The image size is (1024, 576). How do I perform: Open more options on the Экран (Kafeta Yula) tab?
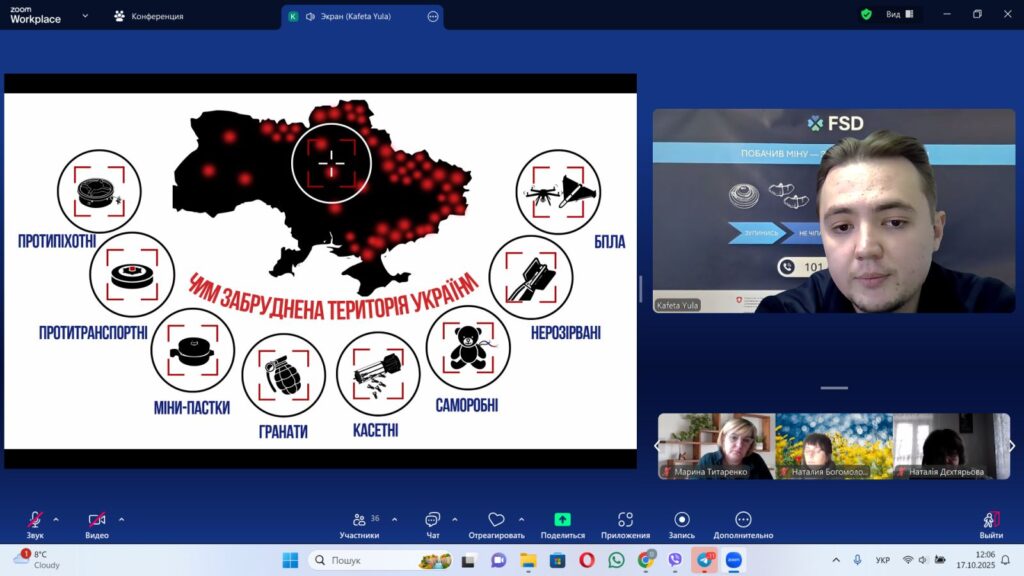(x=432, y=16)
